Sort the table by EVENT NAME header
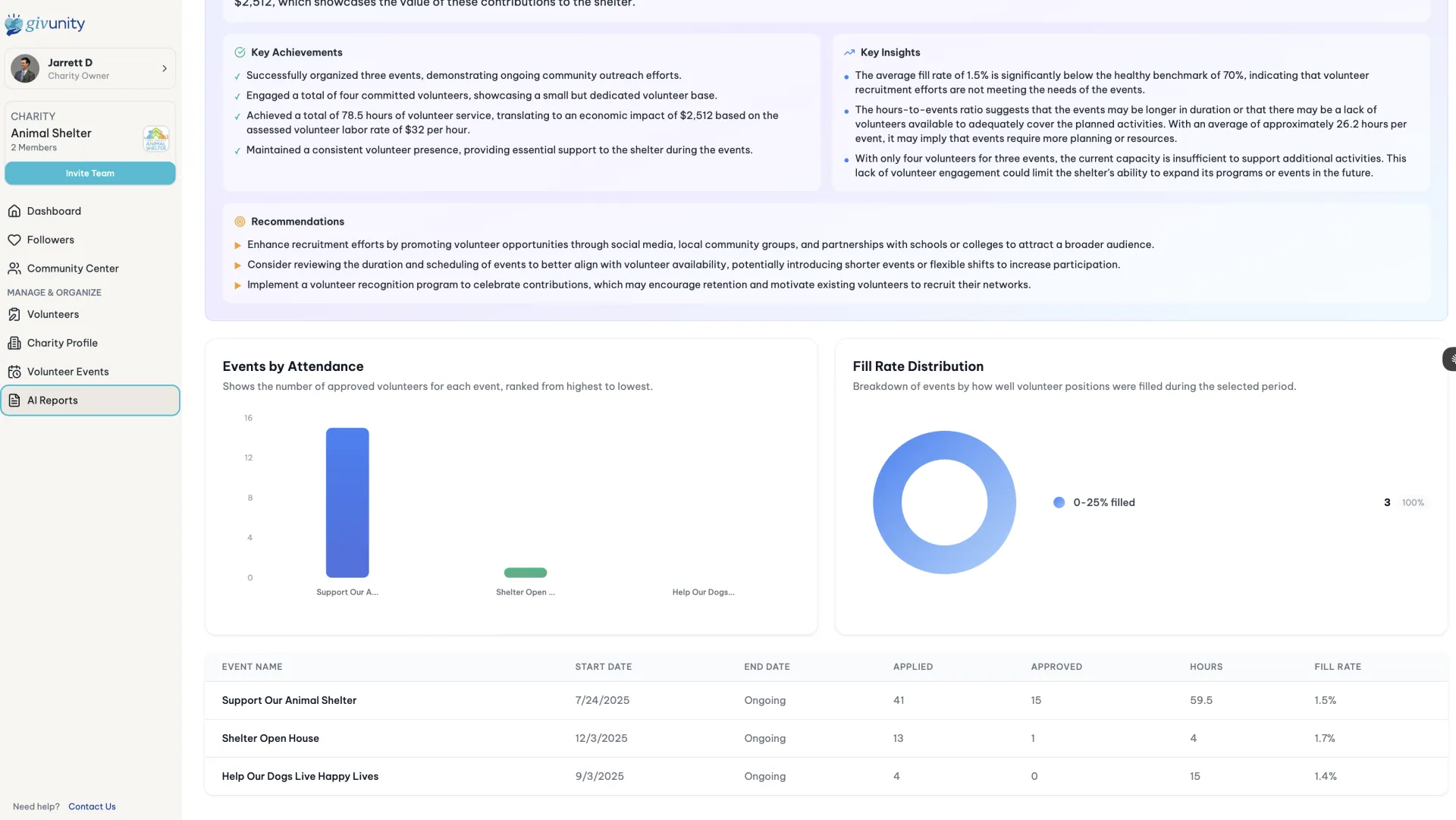 [x=251, y=667]
